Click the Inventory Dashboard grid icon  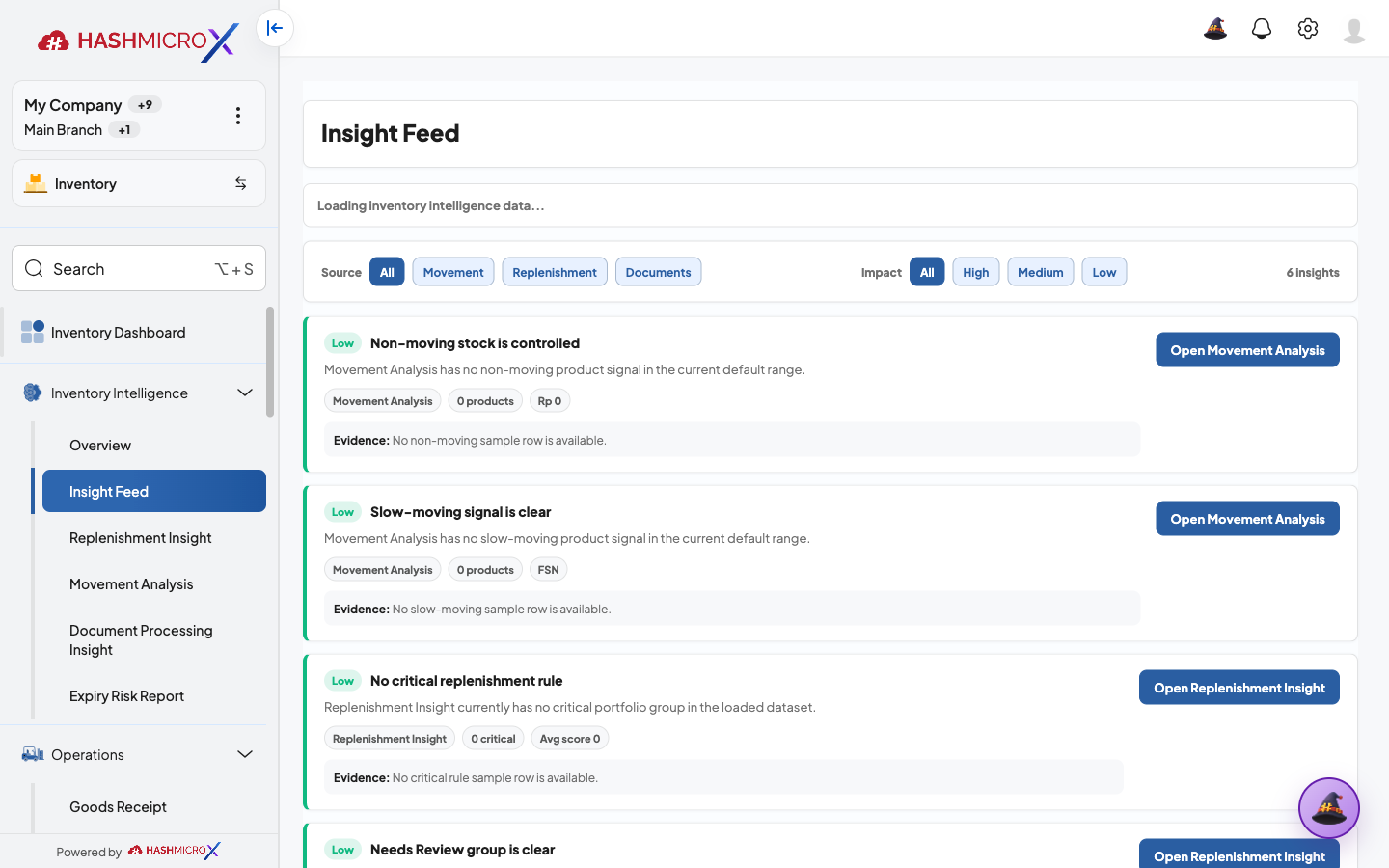click(x=33, y=332)
